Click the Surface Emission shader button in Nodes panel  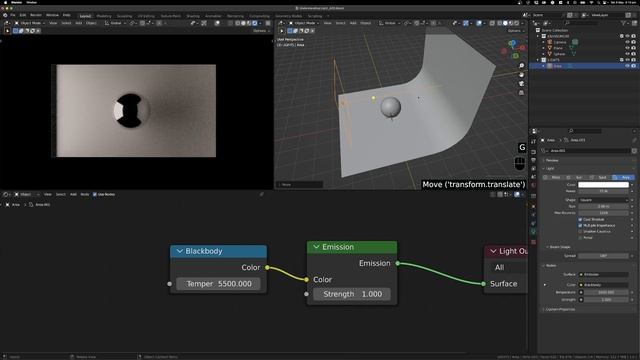coord(603,274)
